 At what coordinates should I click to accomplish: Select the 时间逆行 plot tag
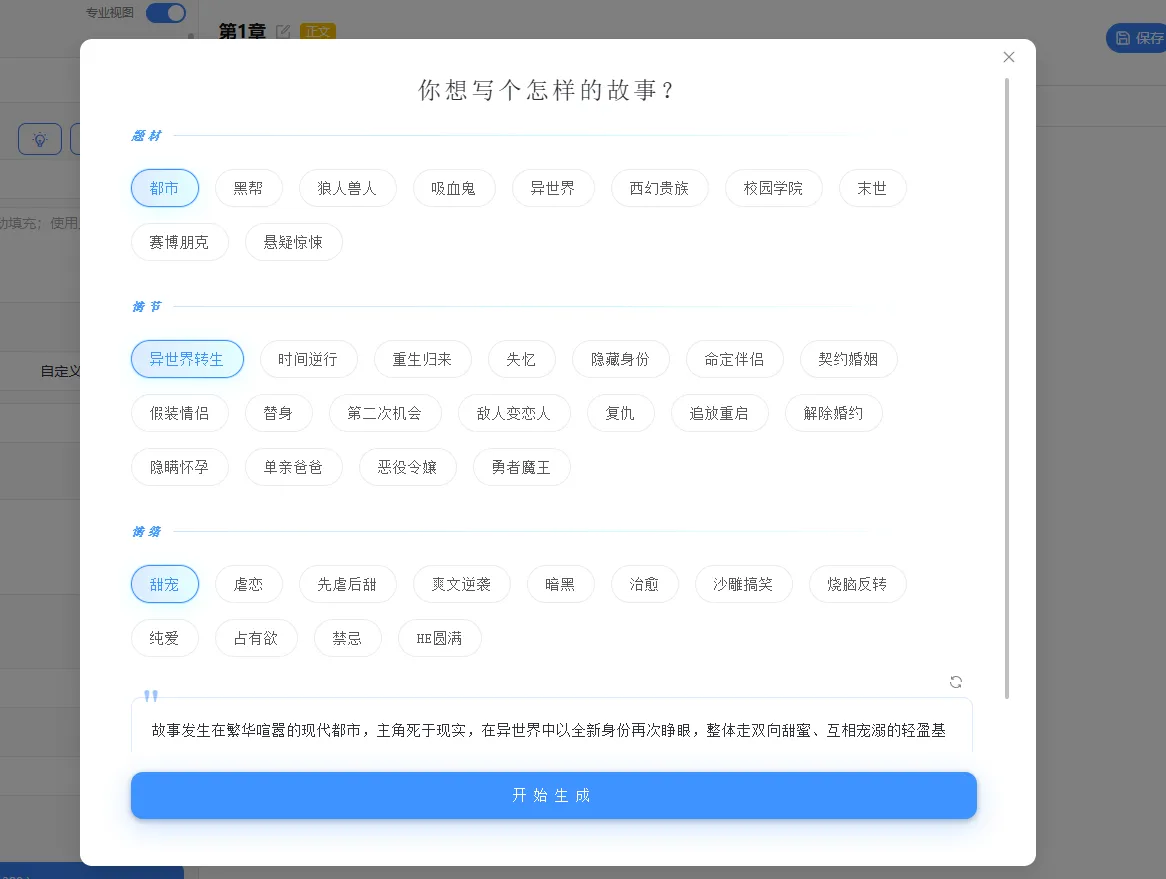[x=308, y=359]
